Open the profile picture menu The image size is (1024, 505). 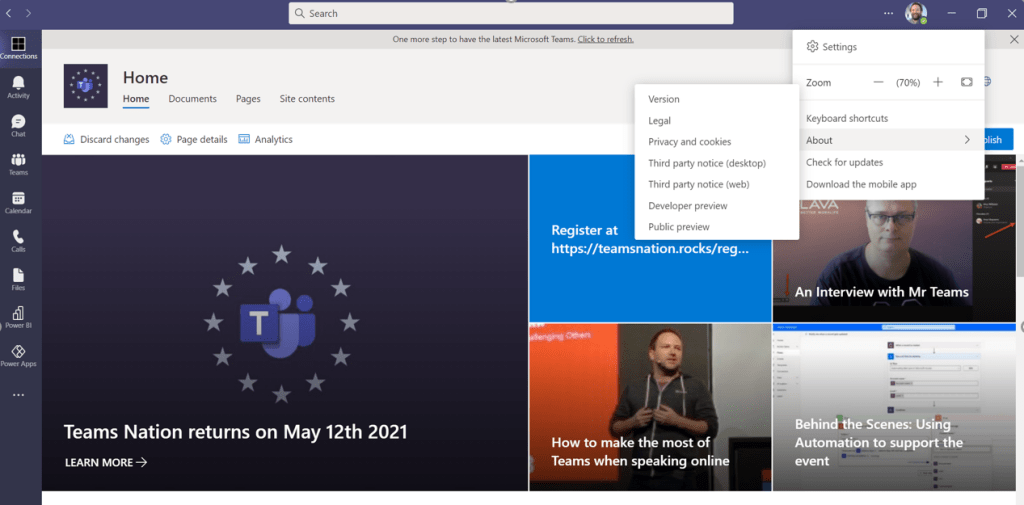(916, 13)
